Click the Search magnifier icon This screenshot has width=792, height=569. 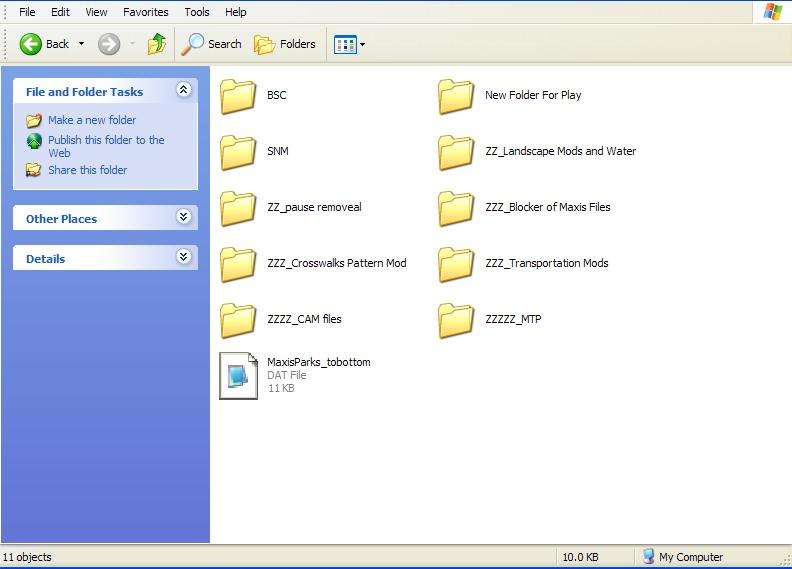coord(192,44)
